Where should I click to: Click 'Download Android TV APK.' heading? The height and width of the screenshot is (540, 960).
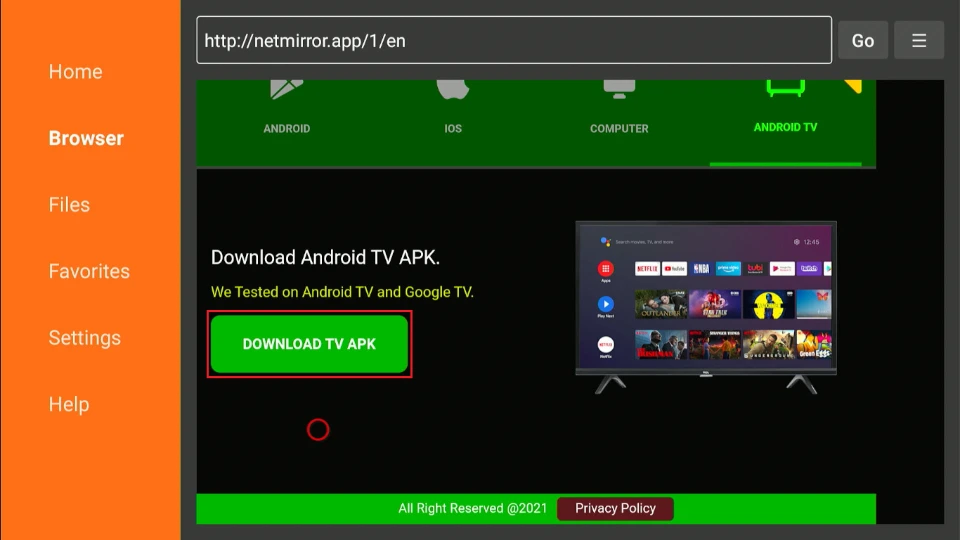[325, 258]
